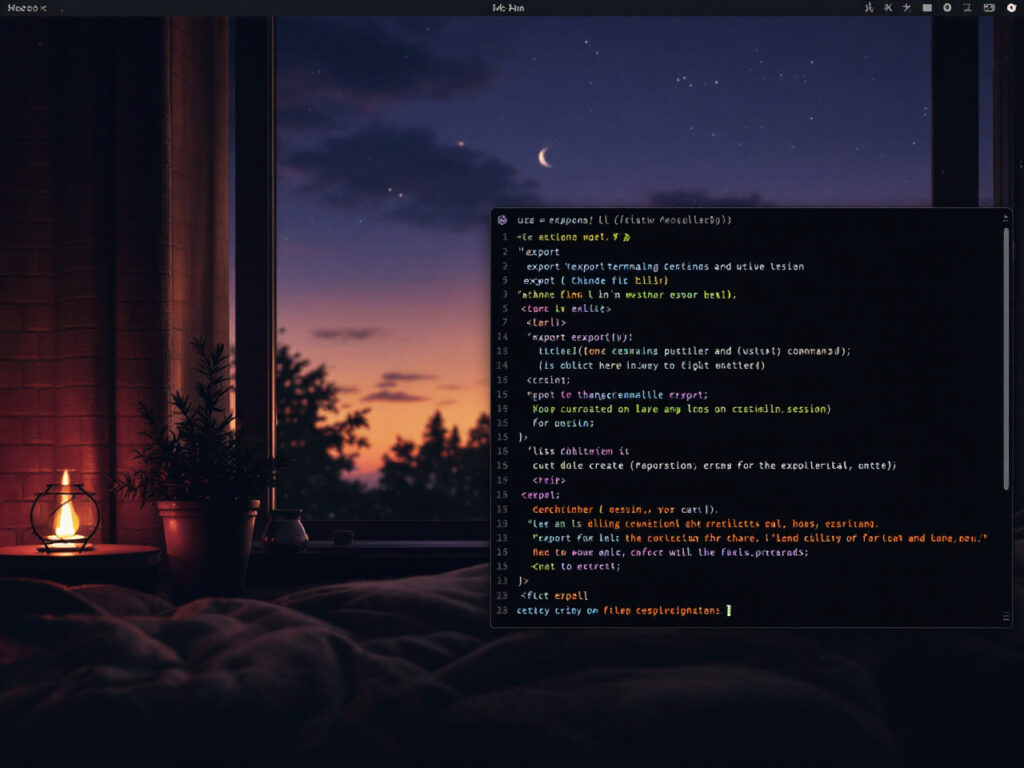Click the rightmost white round icon in top bar

(1011, 8)
